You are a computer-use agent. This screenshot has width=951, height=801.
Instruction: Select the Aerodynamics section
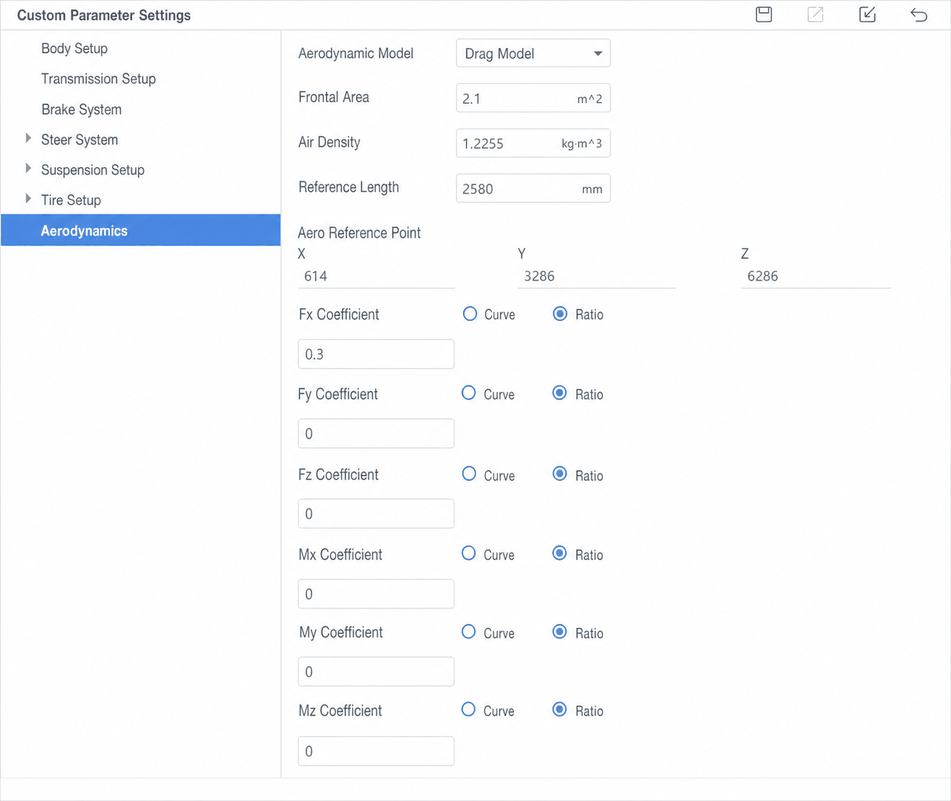coord(141,230)
